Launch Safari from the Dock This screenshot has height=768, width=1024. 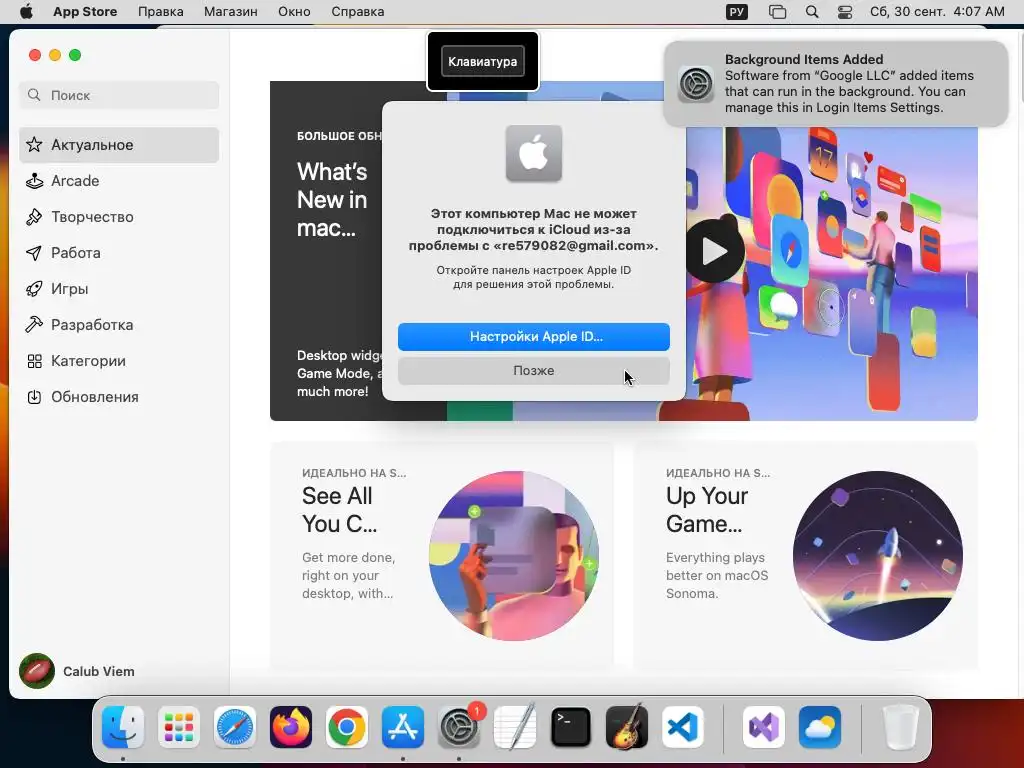tap(234, 727)
